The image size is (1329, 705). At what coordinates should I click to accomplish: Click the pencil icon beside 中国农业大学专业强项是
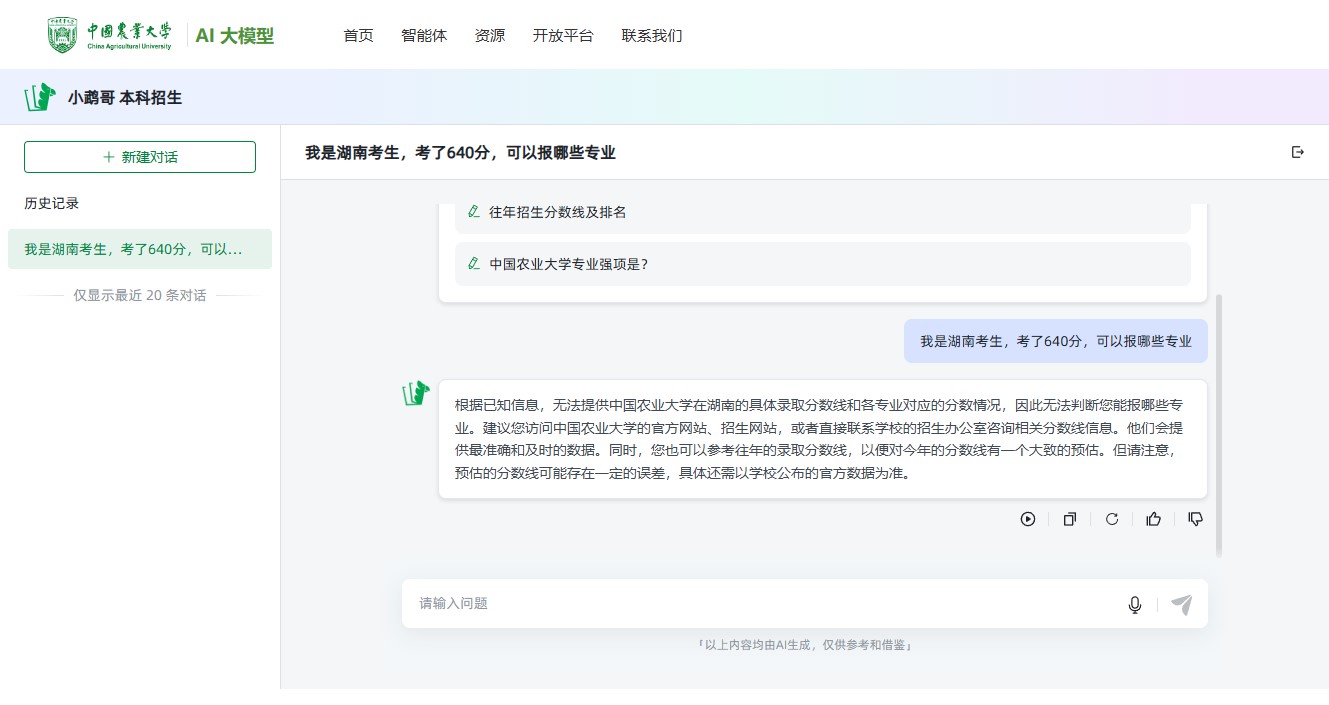pos(474,264)
